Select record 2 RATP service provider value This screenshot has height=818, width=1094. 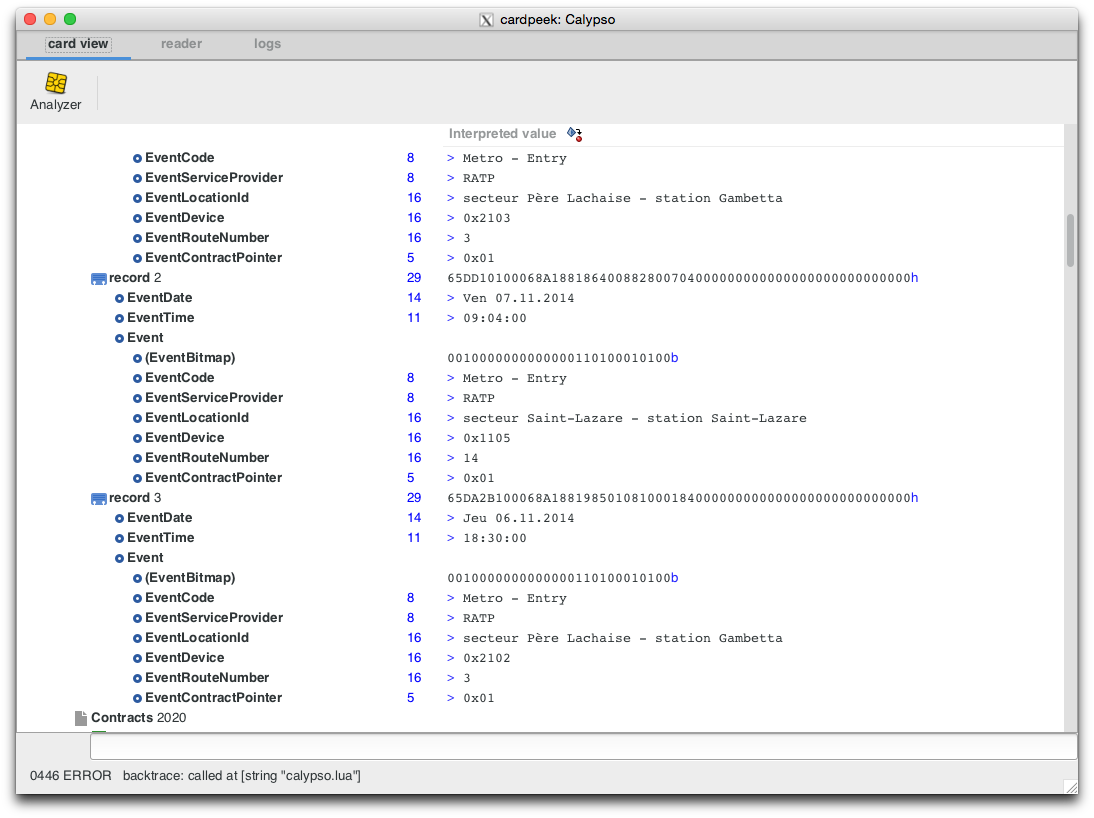point(479,398)
